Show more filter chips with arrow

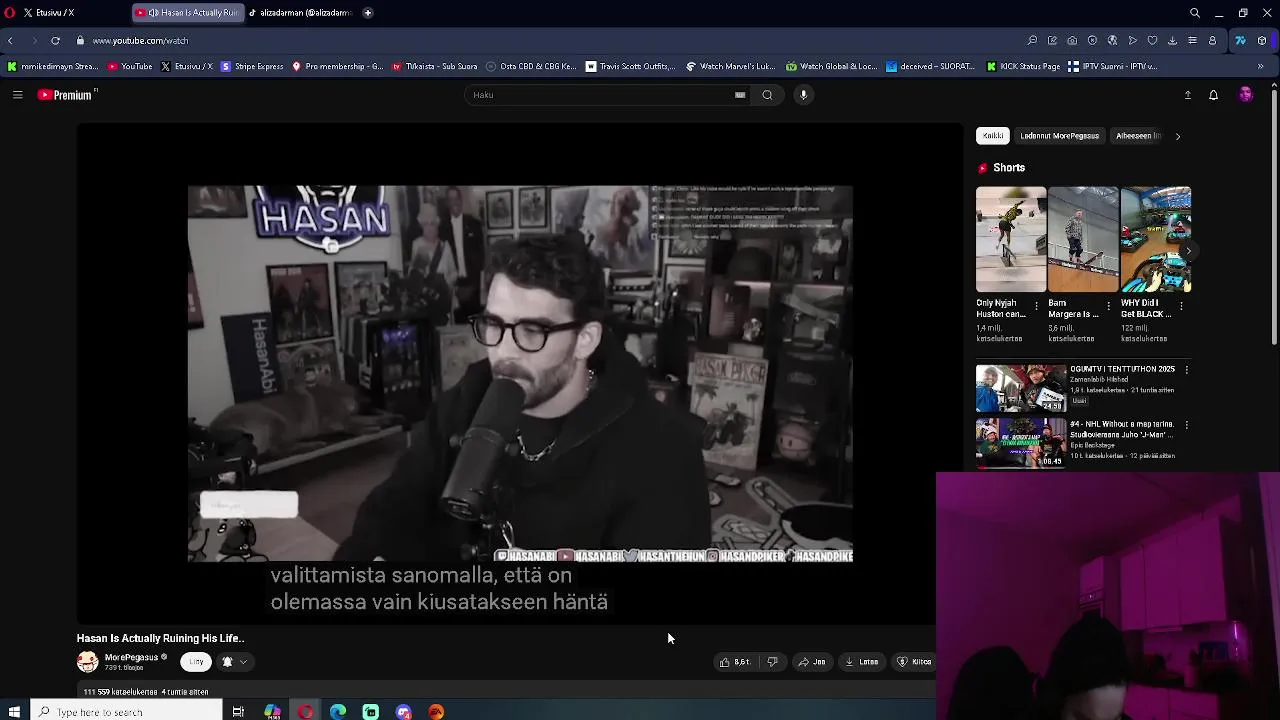pyautogui.click(x=1177, y=136)
